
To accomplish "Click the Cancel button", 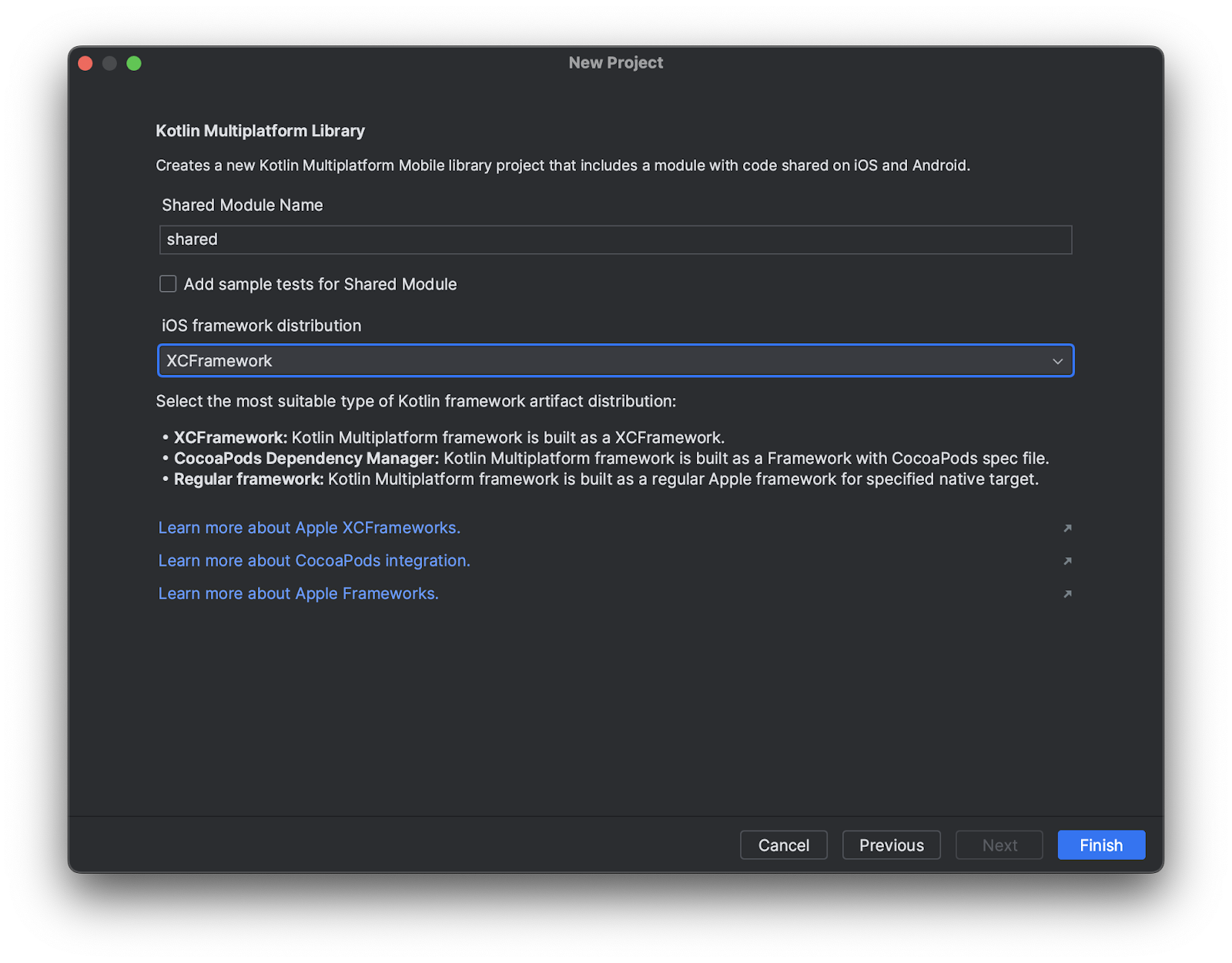I will 783,845.
